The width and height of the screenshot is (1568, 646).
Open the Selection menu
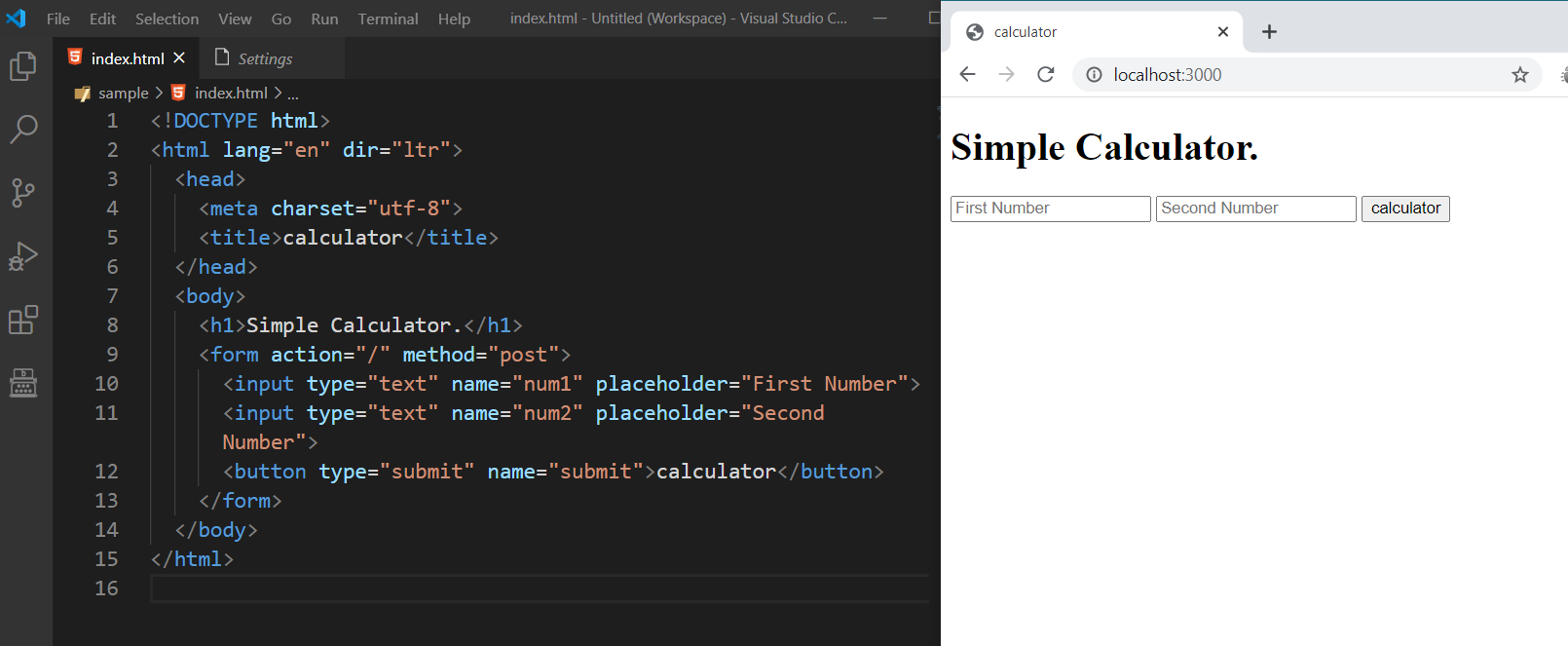click(167, 19)
